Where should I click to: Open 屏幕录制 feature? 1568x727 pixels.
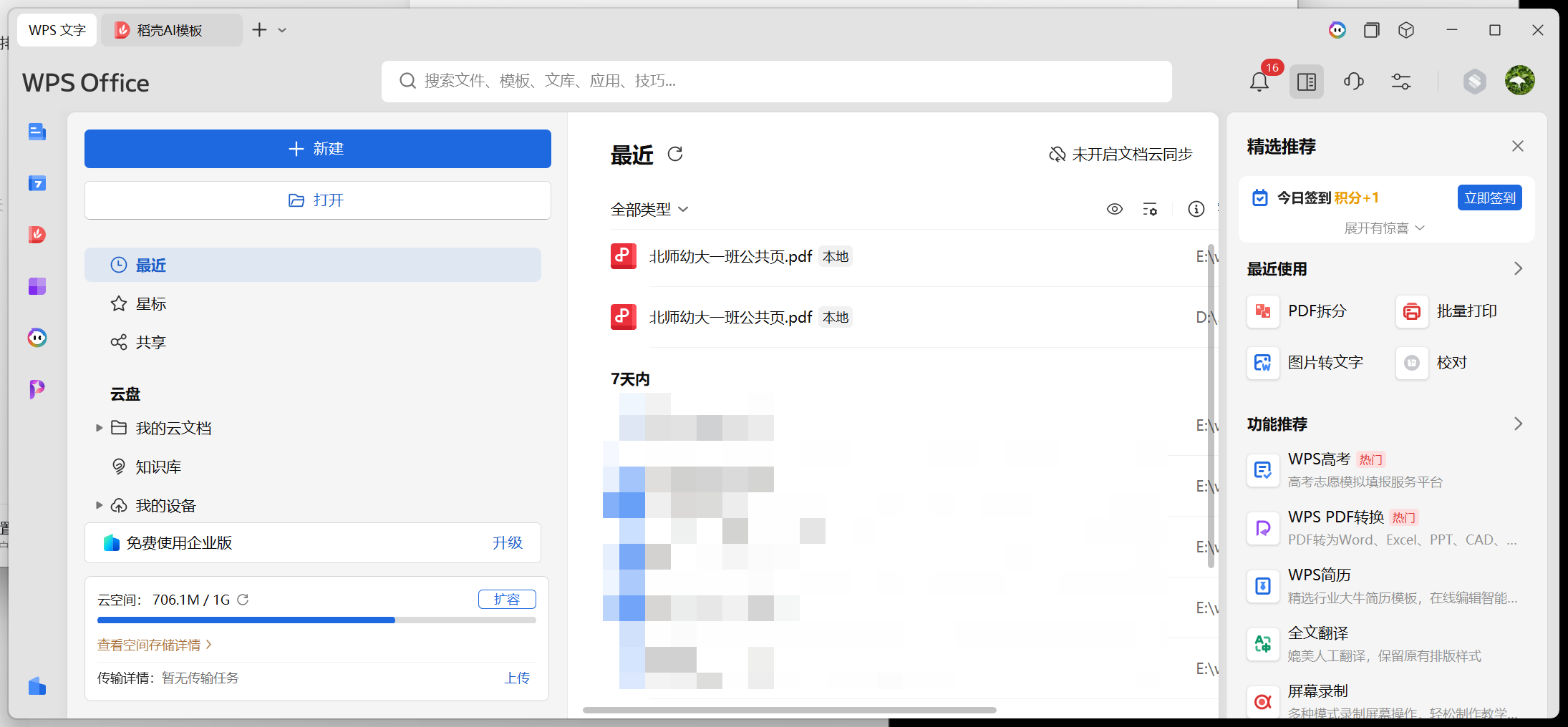pyautogui.click(x=1385, y=701)
